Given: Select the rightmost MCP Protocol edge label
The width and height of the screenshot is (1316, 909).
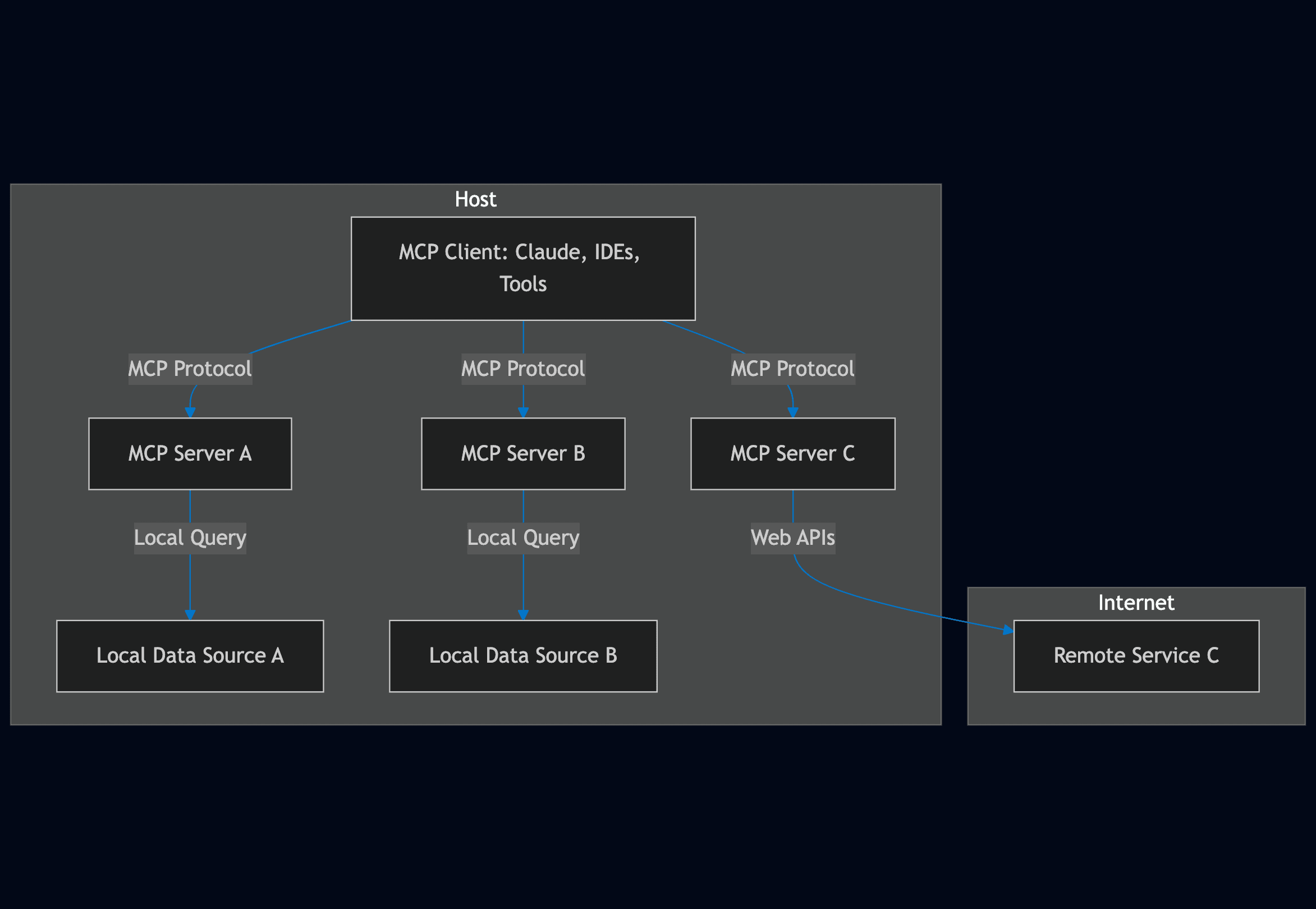Looking at the screenshot, I should click(x=792, y=369).
